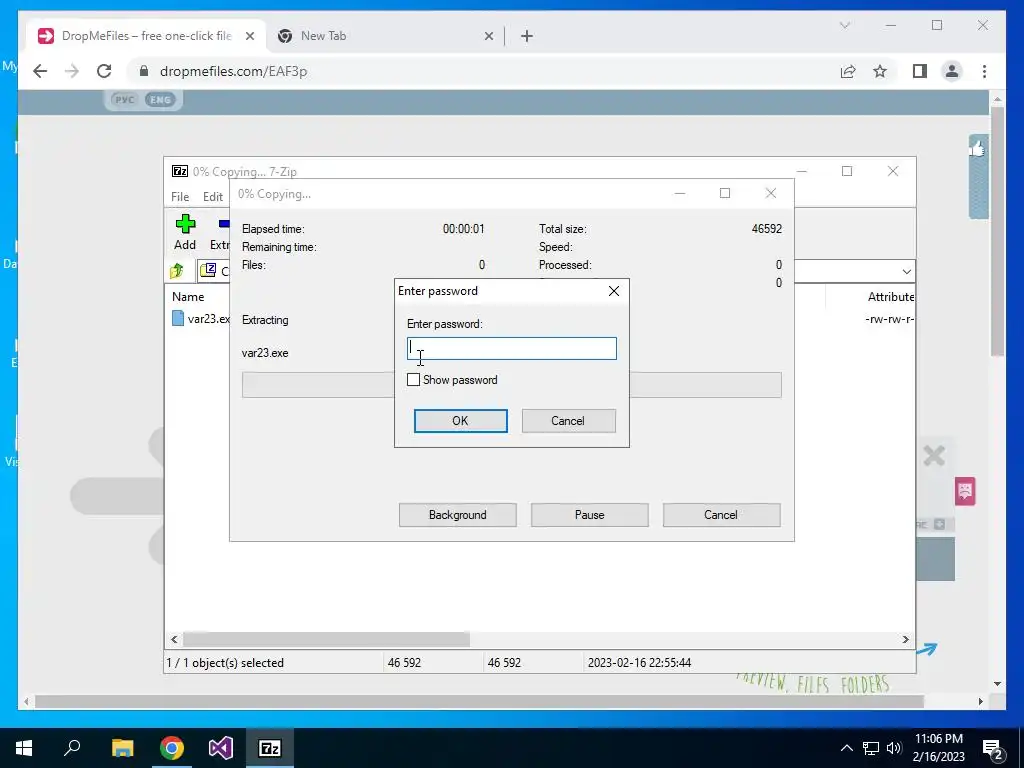Click the 7-Zip taskbar icon

[x=270, y=748]
